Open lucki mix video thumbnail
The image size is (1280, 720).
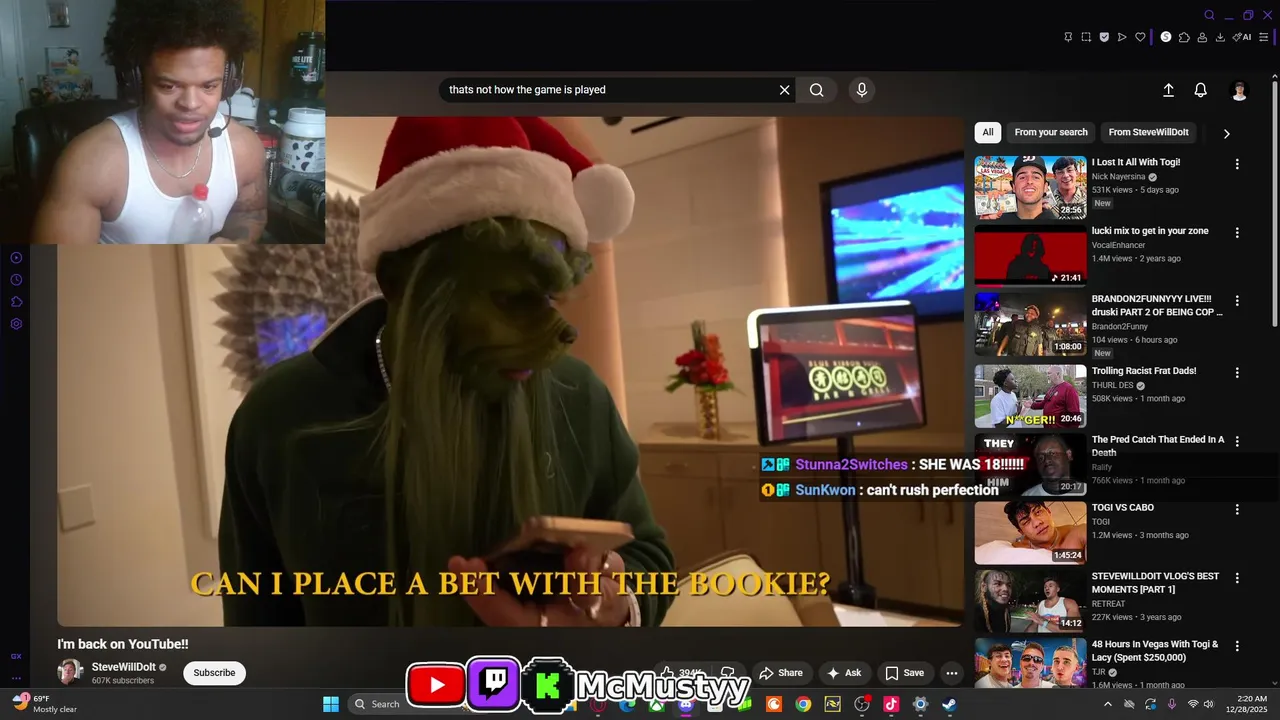pos(1030,255)
